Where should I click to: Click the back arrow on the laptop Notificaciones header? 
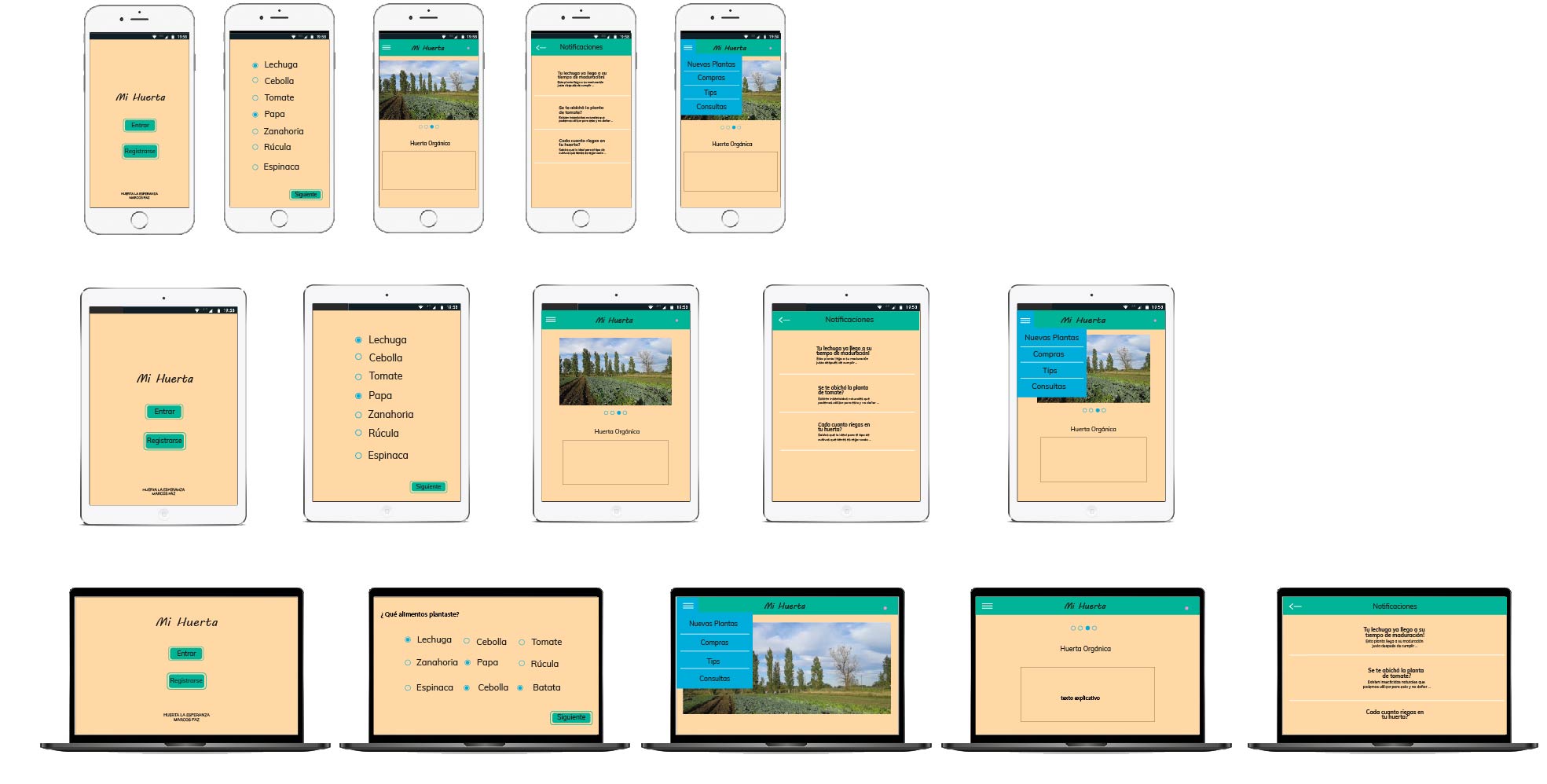(x=1296, y=606)
